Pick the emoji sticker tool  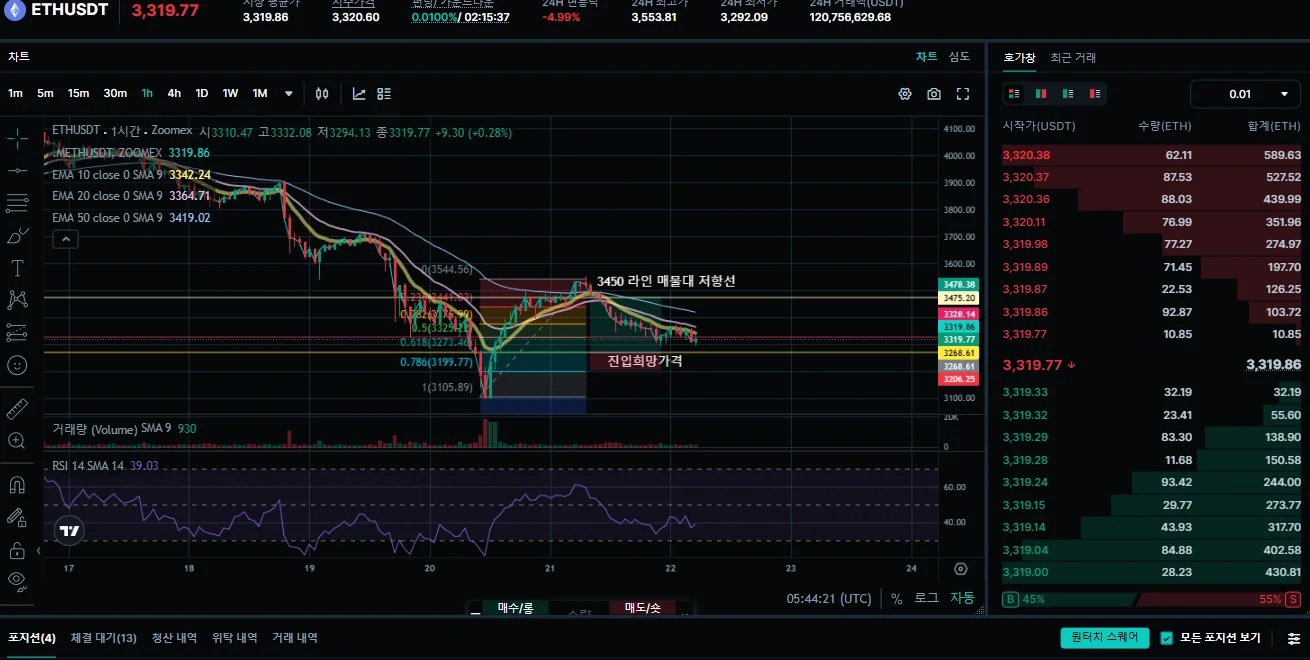coord(17,365)
